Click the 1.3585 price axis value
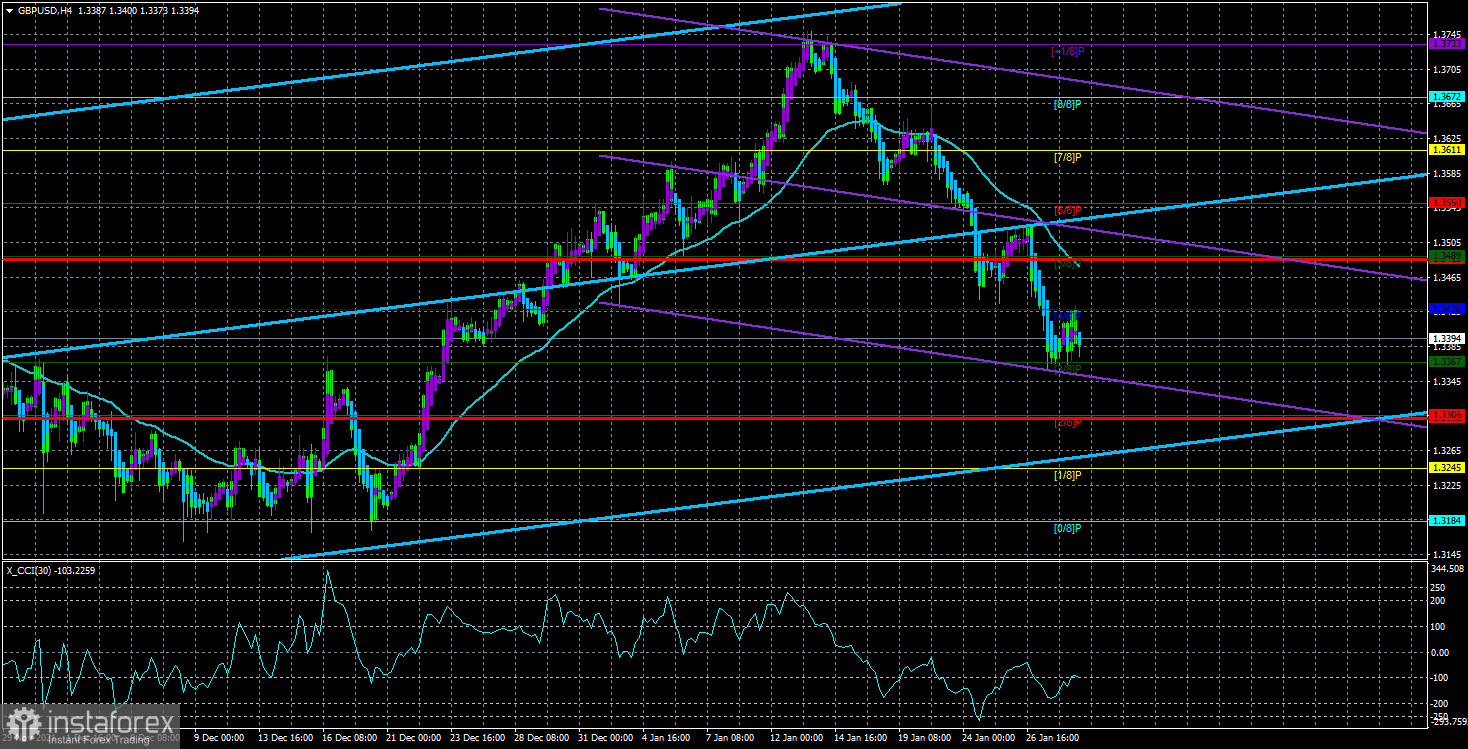Viewport: 1468px width, 749px height. tap(1446, 173)
